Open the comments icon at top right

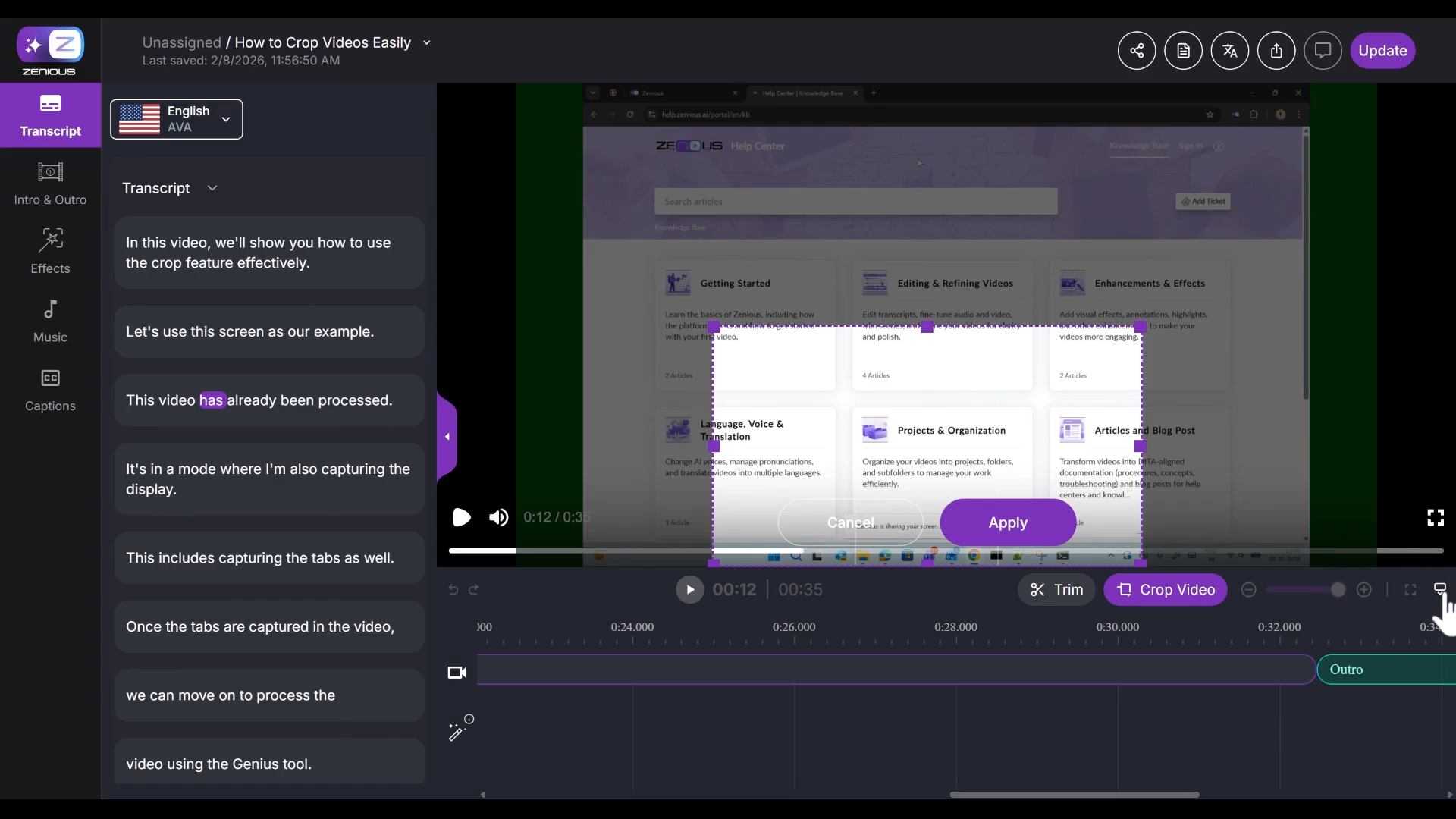coord(1323,50)
